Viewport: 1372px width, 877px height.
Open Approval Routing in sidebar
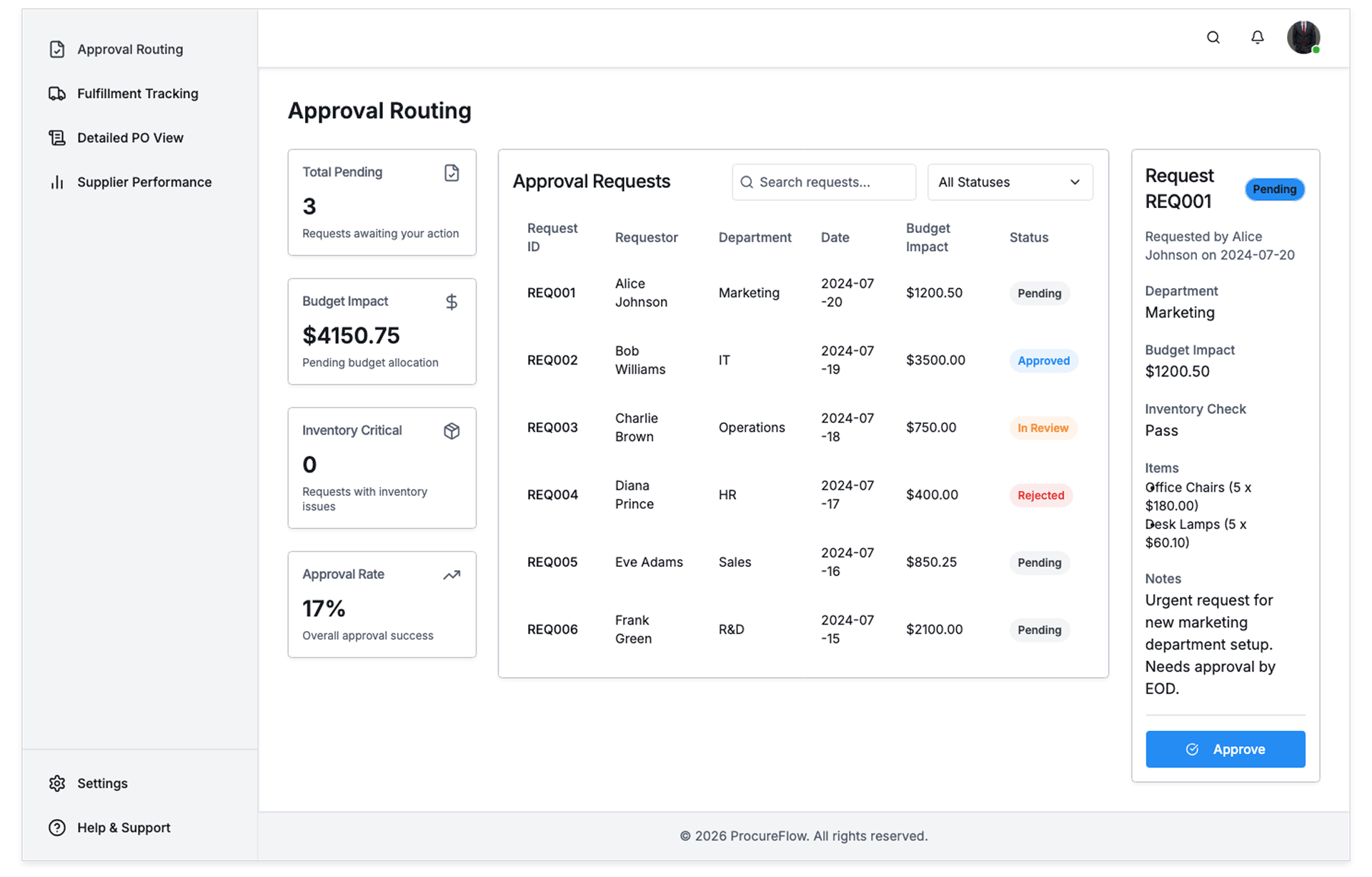click(130, 49)
